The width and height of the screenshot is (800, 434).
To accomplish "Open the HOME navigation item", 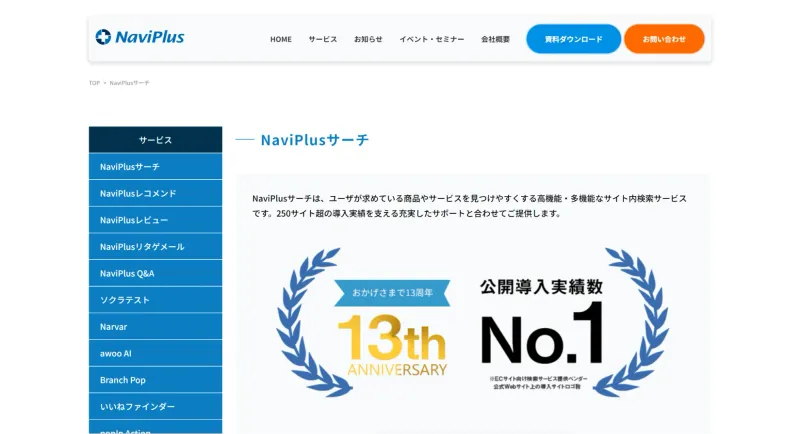I will click(x=281, y=39).
